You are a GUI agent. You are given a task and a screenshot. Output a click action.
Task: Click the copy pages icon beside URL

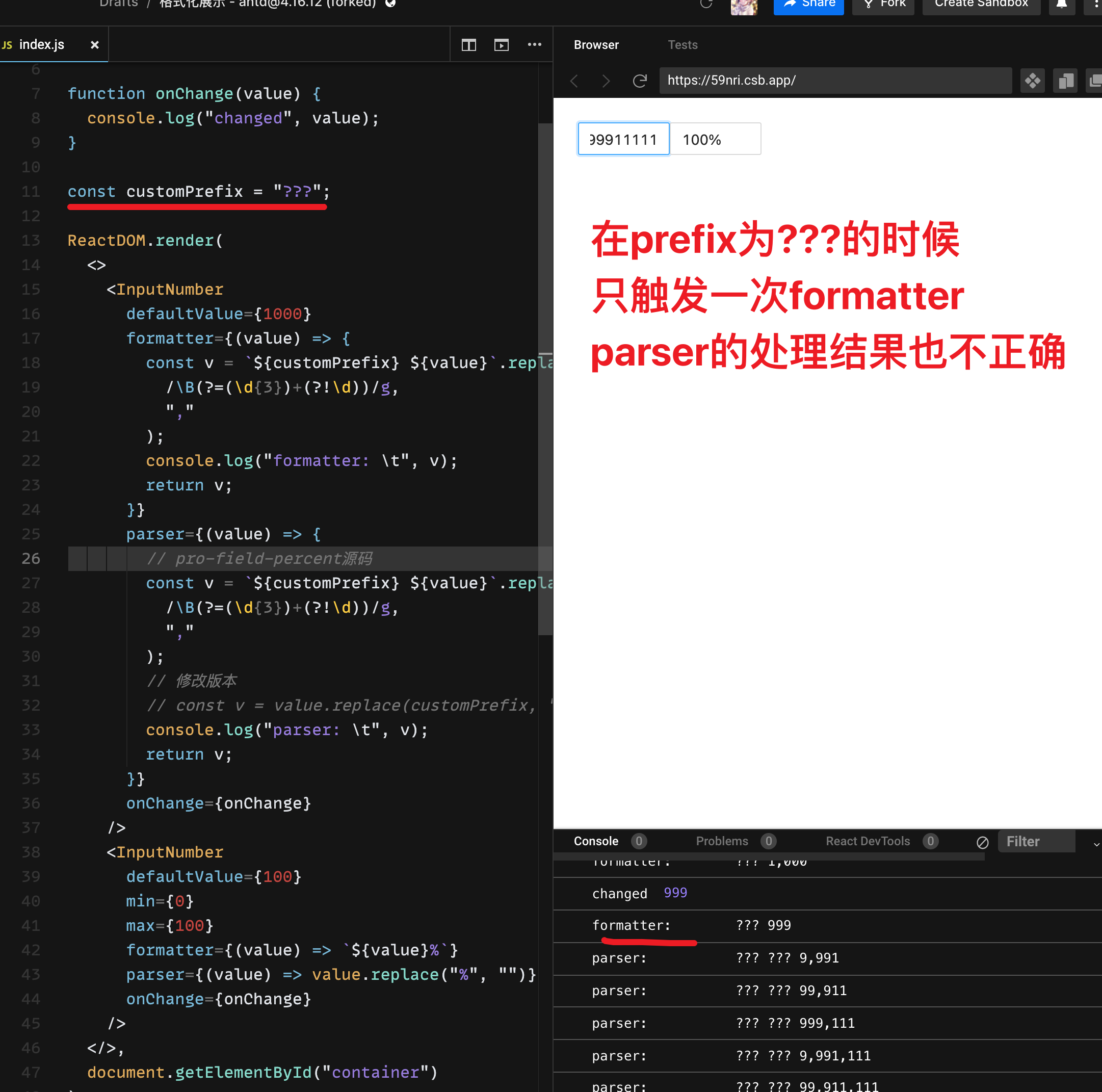tap(1065, 81)
